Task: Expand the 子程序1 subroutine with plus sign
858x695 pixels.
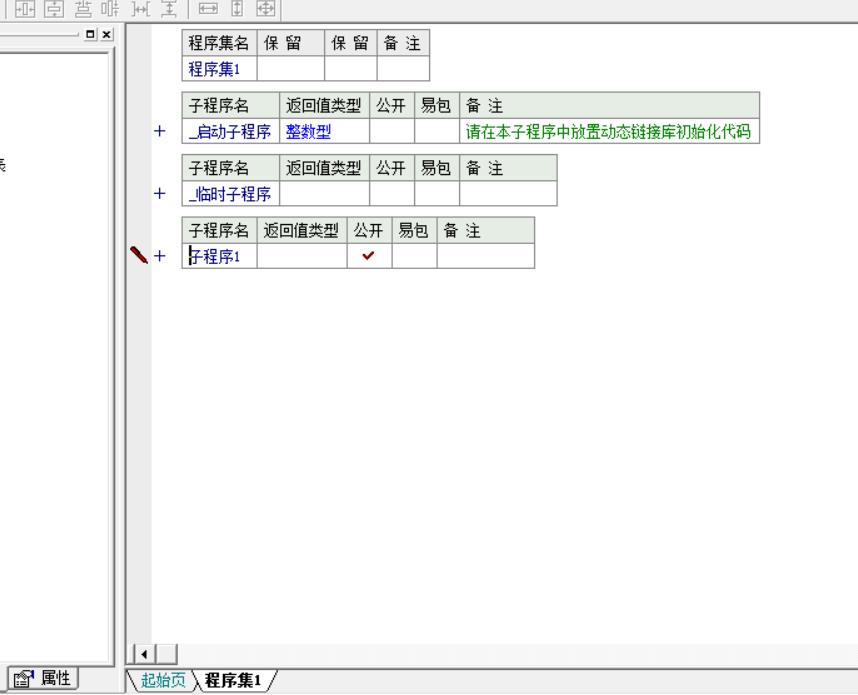Action: point(159,256)
